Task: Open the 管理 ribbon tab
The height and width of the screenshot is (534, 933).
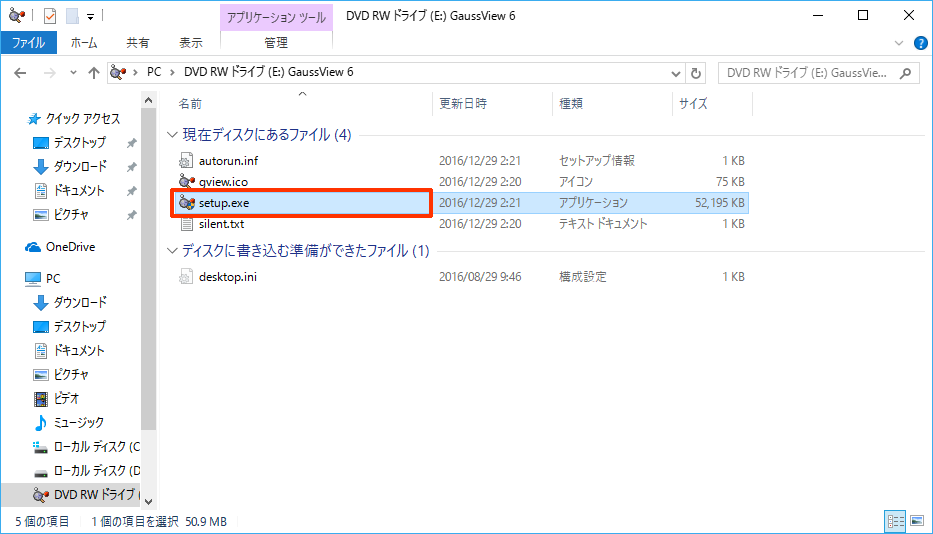Action: 276,43
